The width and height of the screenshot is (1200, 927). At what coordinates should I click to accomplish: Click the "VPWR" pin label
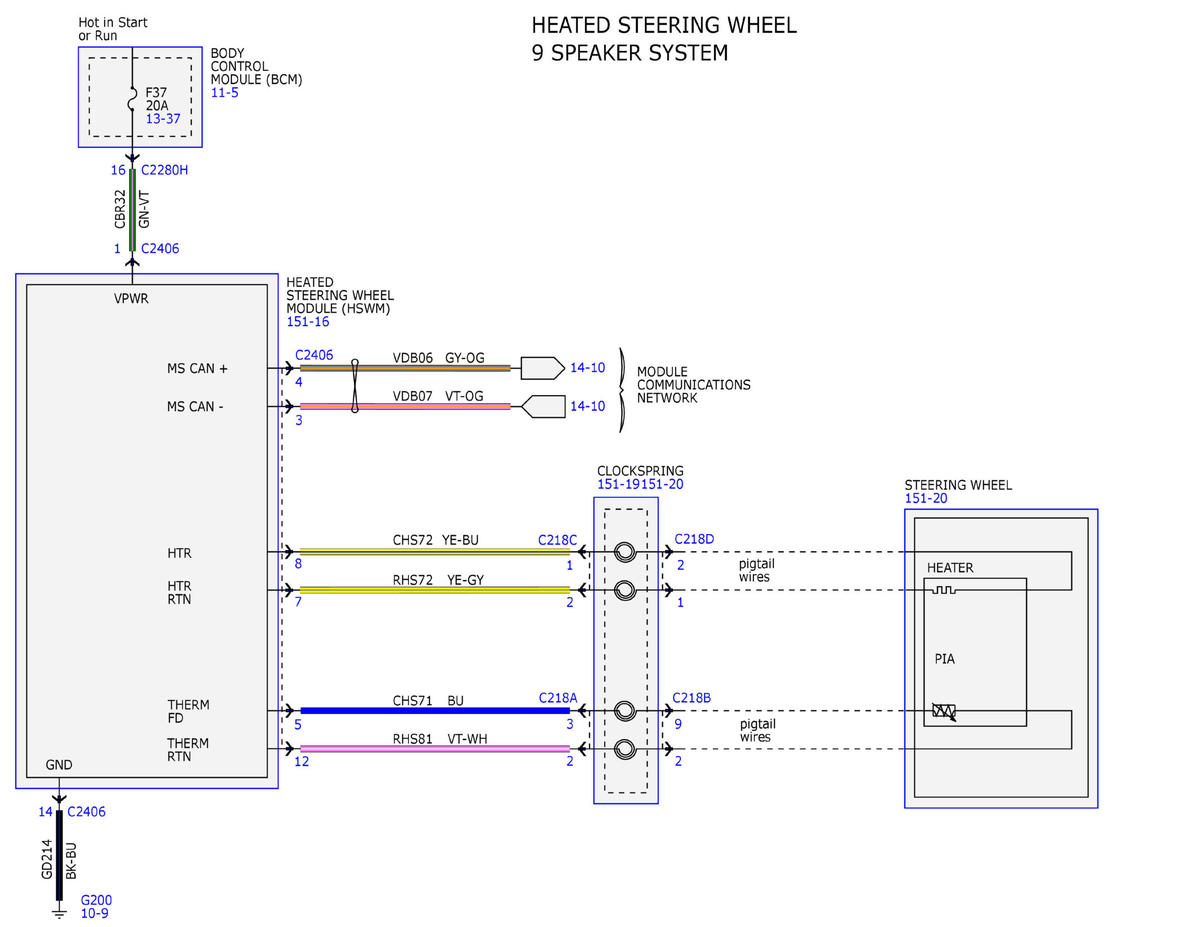(131, 298)
